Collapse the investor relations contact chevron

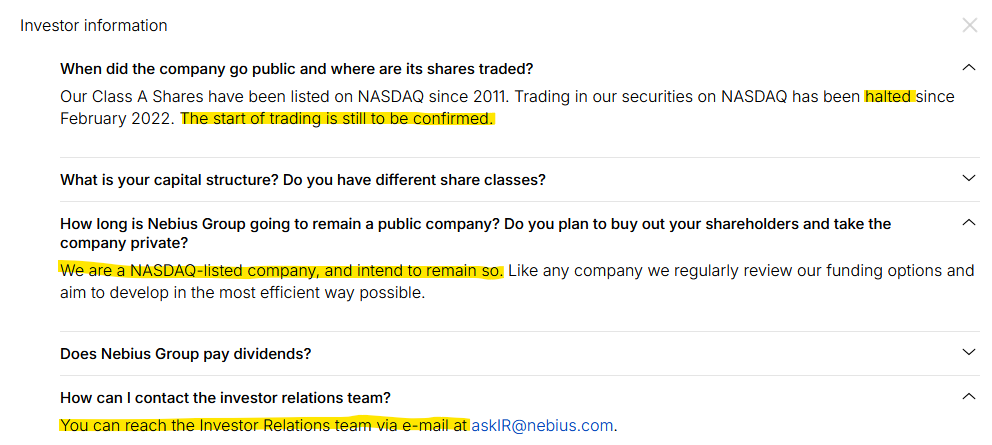coord(967,397)
